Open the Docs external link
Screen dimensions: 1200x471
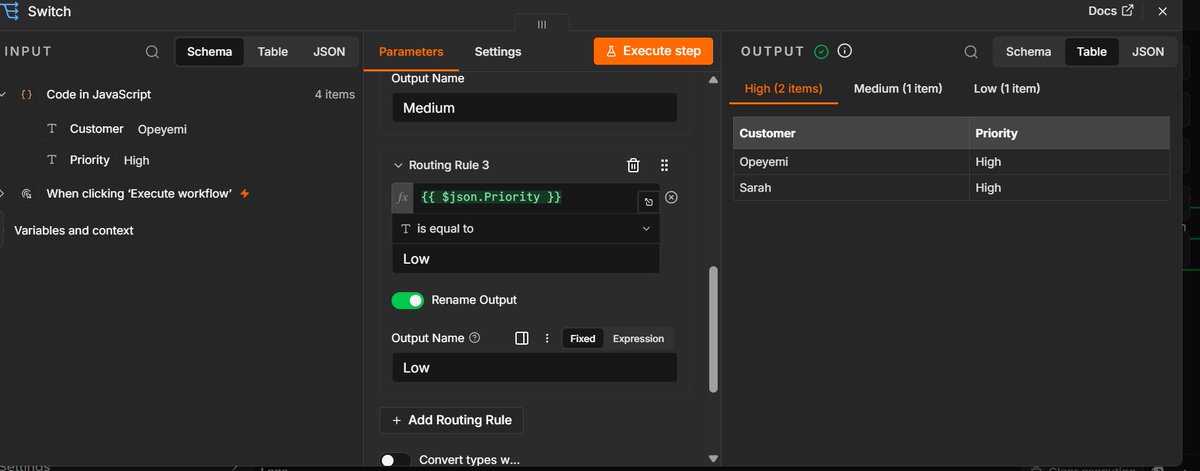[1110, 11]
